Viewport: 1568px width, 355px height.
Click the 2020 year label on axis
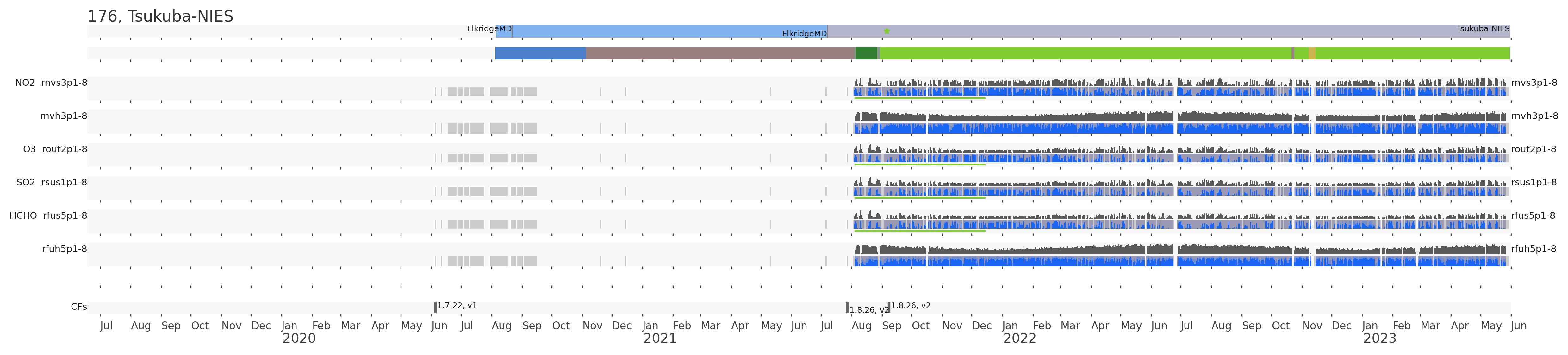tap(299, 339)
